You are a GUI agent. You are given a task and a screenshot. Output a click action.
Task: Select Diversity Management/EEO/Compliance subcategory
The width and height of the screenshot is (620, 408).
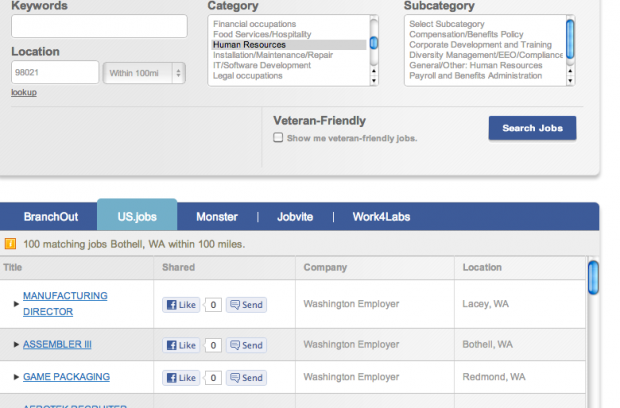click(x=486, y=55)
